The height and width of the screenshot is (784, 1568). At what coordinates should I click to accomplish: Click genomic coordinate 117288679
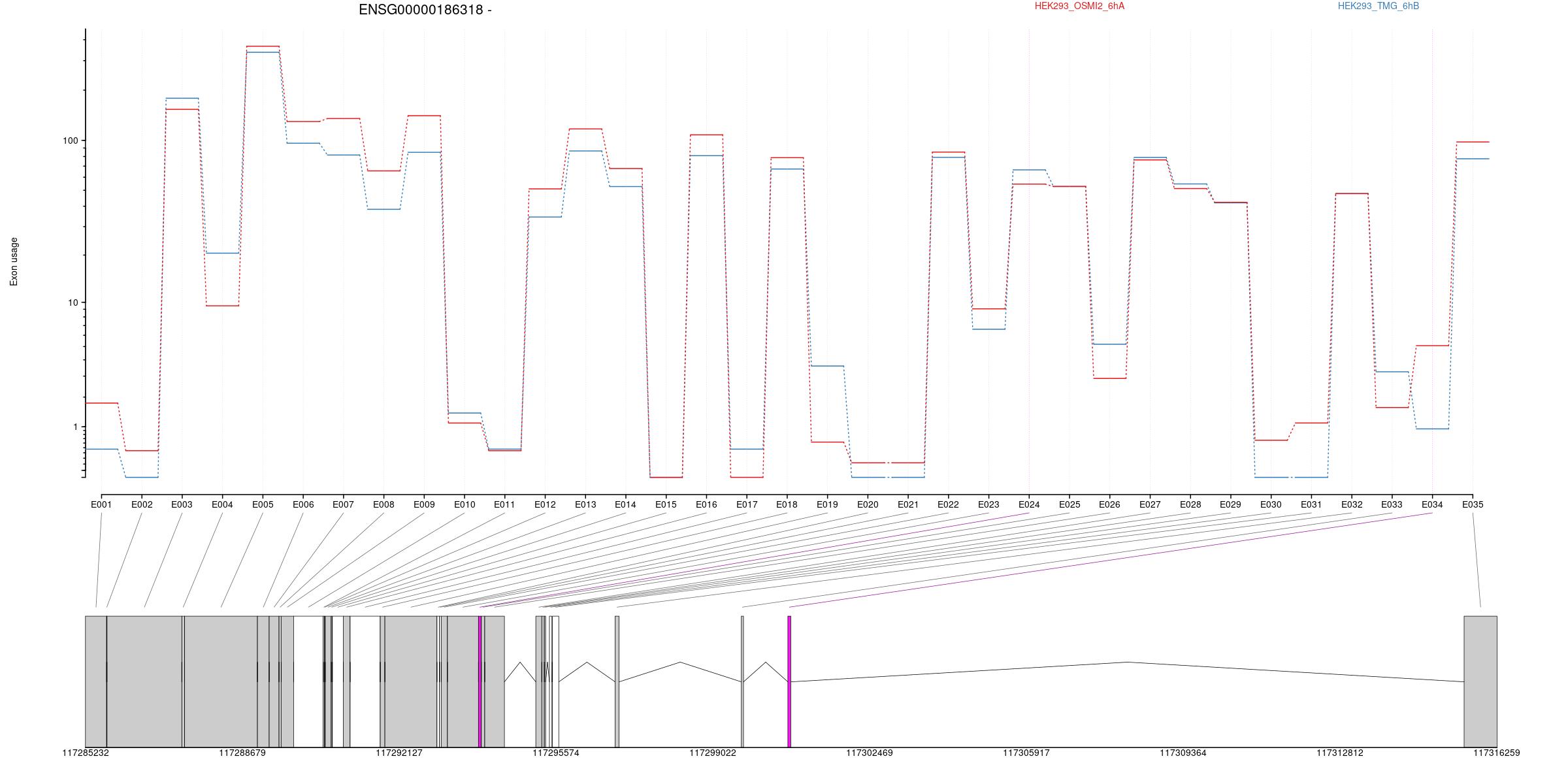242,753
